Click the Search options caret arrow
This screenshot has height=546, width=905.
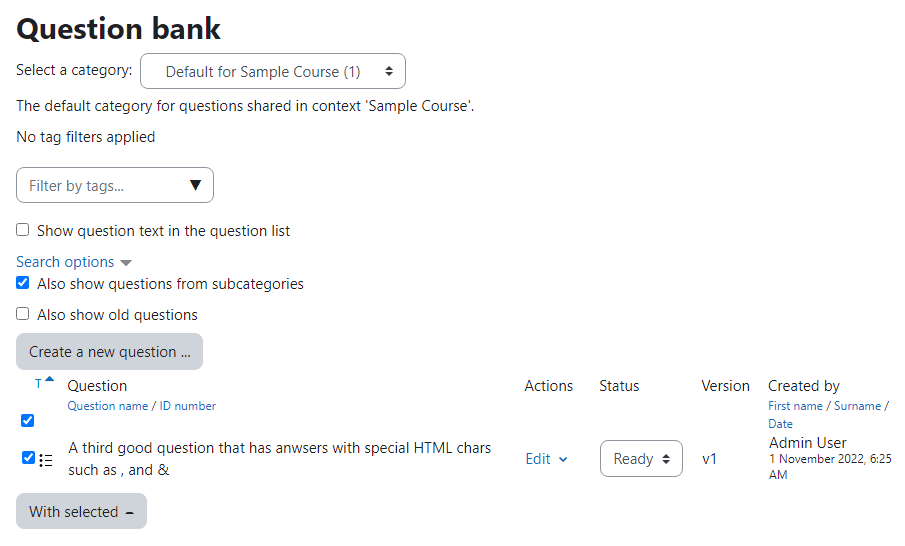tap(126, 263)
